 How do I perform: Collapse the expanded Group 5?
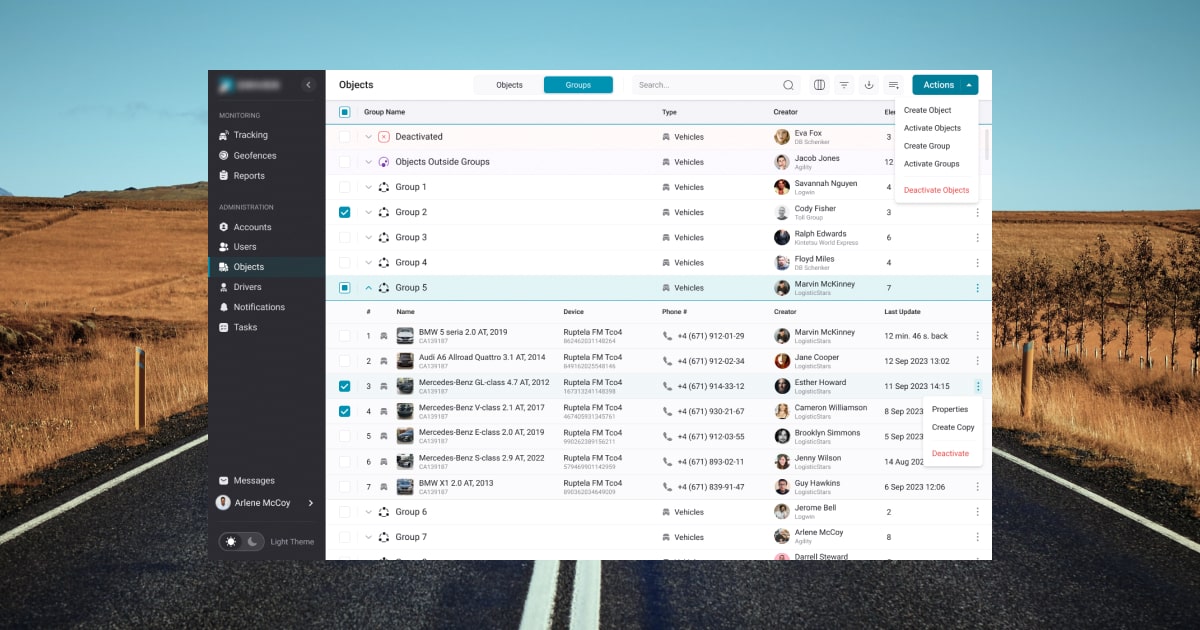pyautogui.click(x=368, y=287)
